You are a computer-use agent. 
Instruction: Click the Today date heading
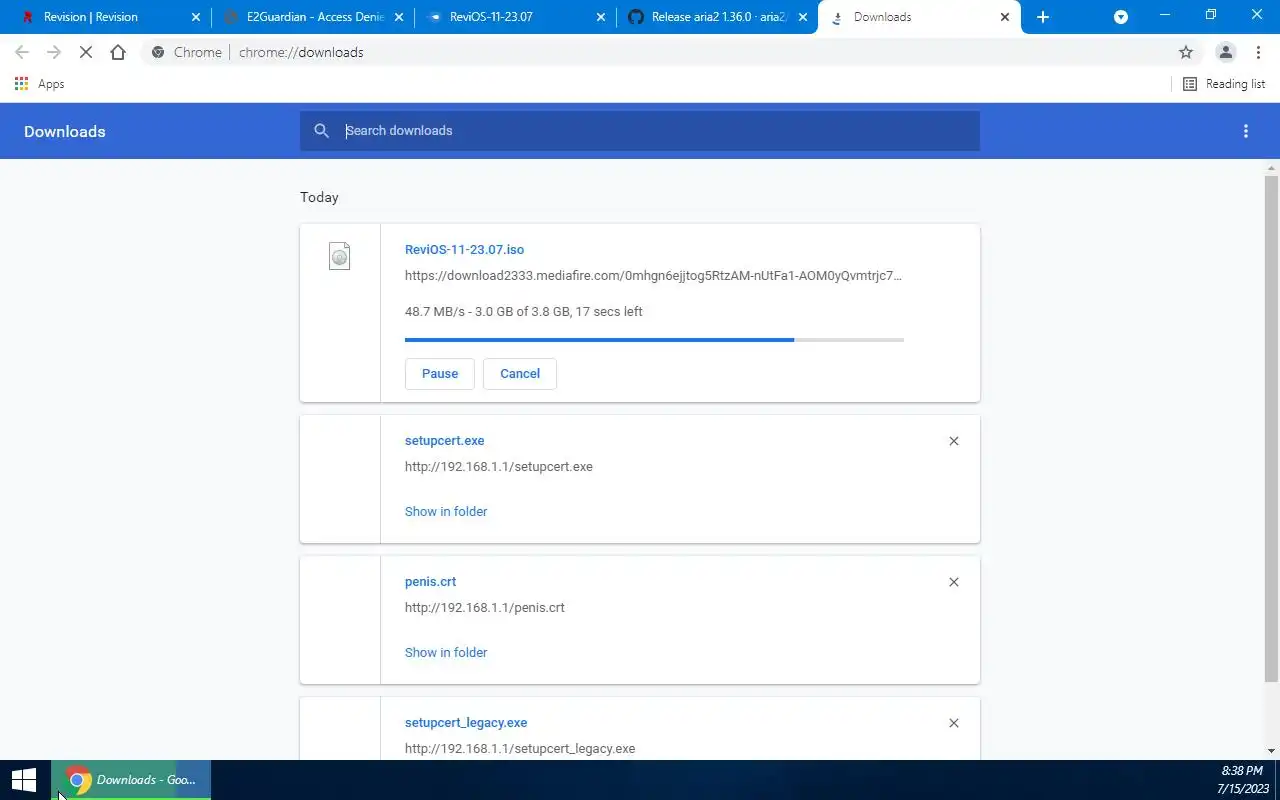(320, 197)
